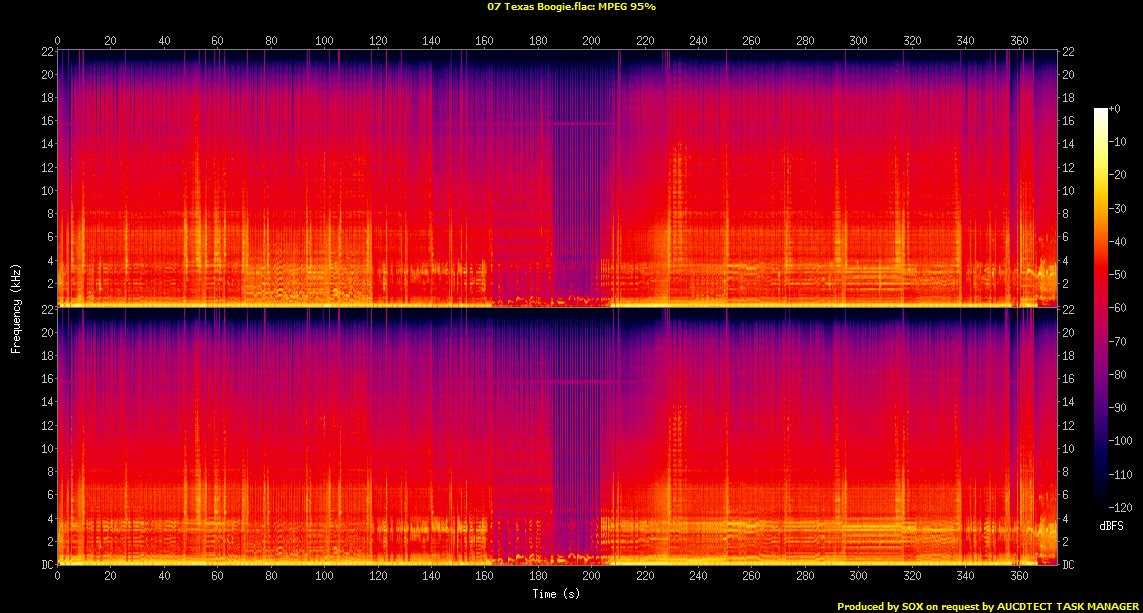The image size is (1143, 613).
Task: Select the 200 mark on the bottom time axis
Action: click(x=591, y=577)
